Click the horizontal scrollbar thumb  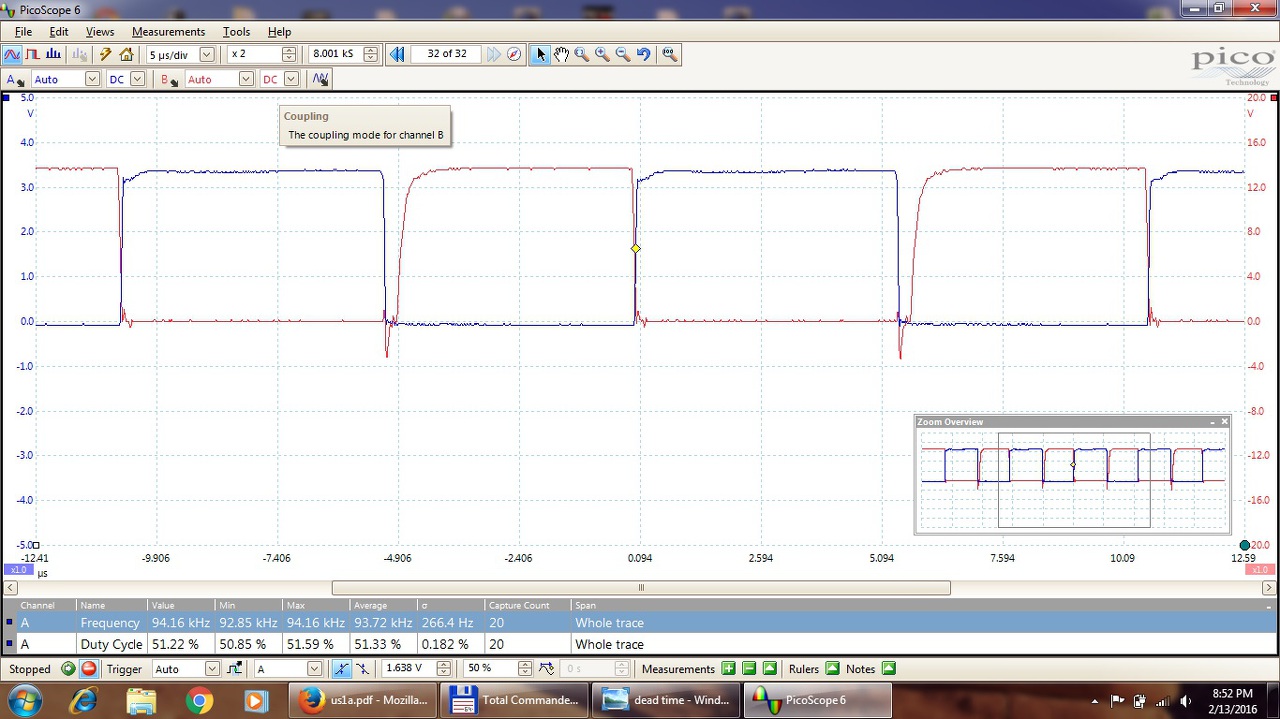tap(641, 588)
